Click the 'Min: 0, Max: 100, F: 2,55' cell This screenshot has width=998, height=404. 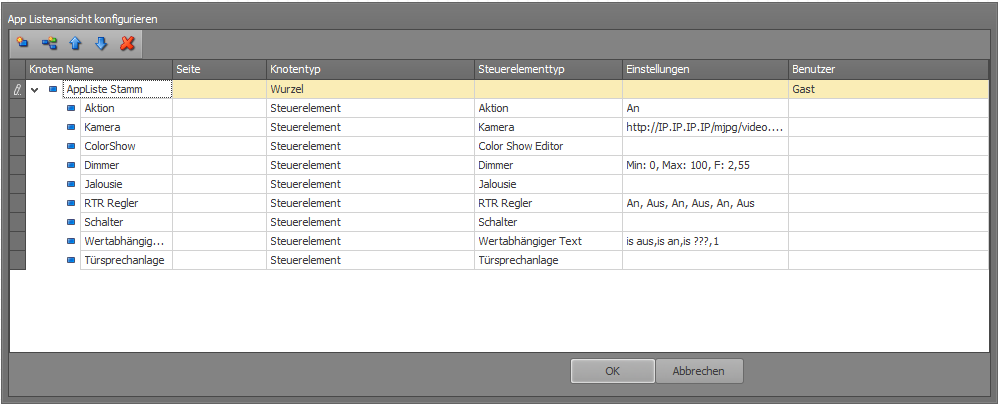[705, 165]
